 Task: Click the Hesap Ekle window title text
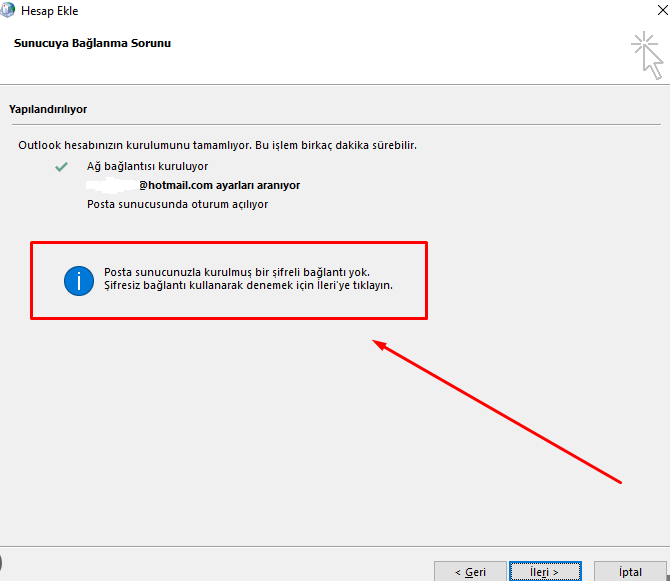56,11
